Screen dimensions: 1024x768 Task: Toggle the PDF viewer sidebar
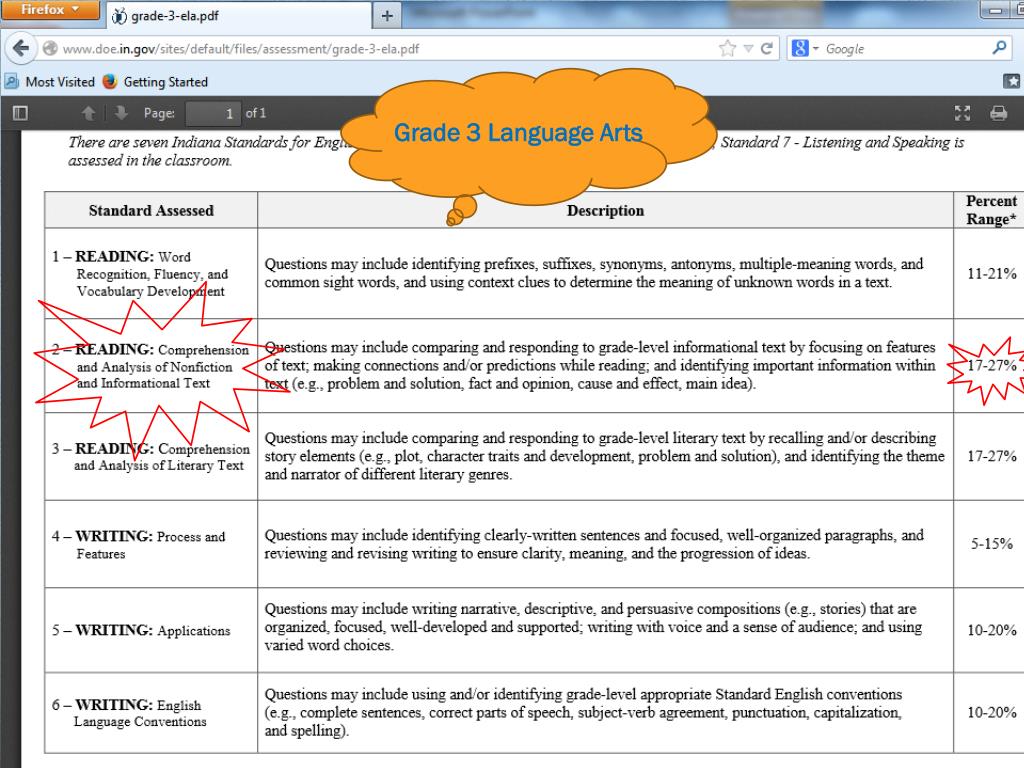click(x=20, y=113)
